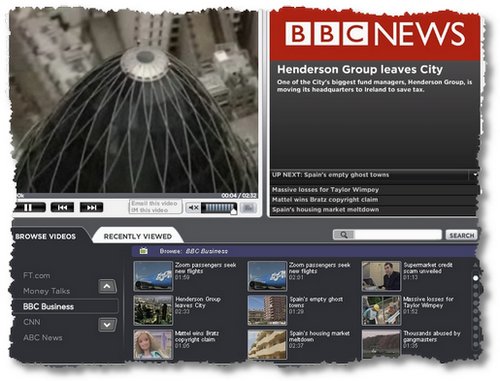Click the Thousands abused by gangmasters title text
Image resolution: width=500 pixels, height=381 pixels.
[x=432, y=336]
